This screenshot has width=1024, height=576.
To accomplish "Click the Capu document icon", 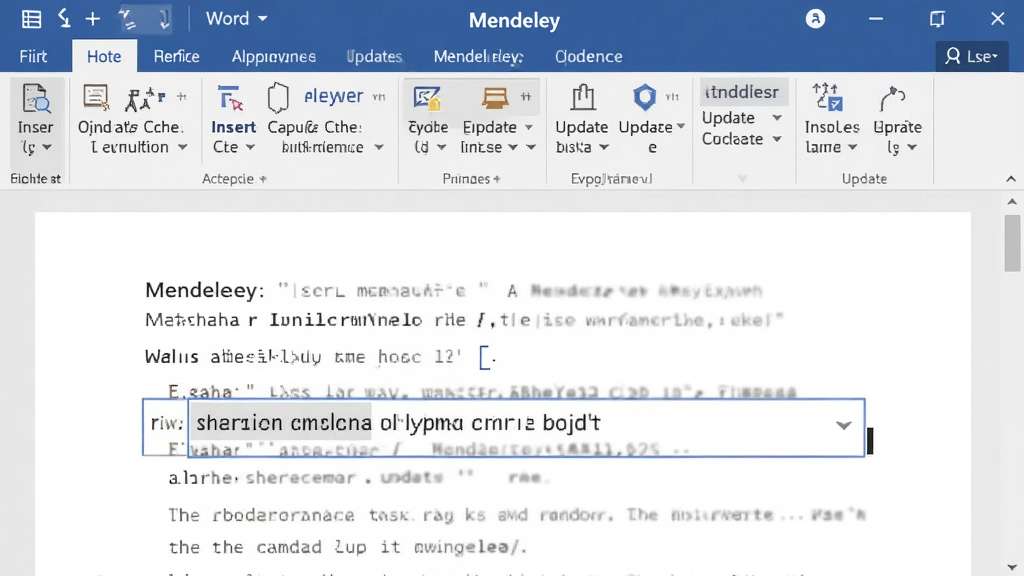I will coord(278,98).
